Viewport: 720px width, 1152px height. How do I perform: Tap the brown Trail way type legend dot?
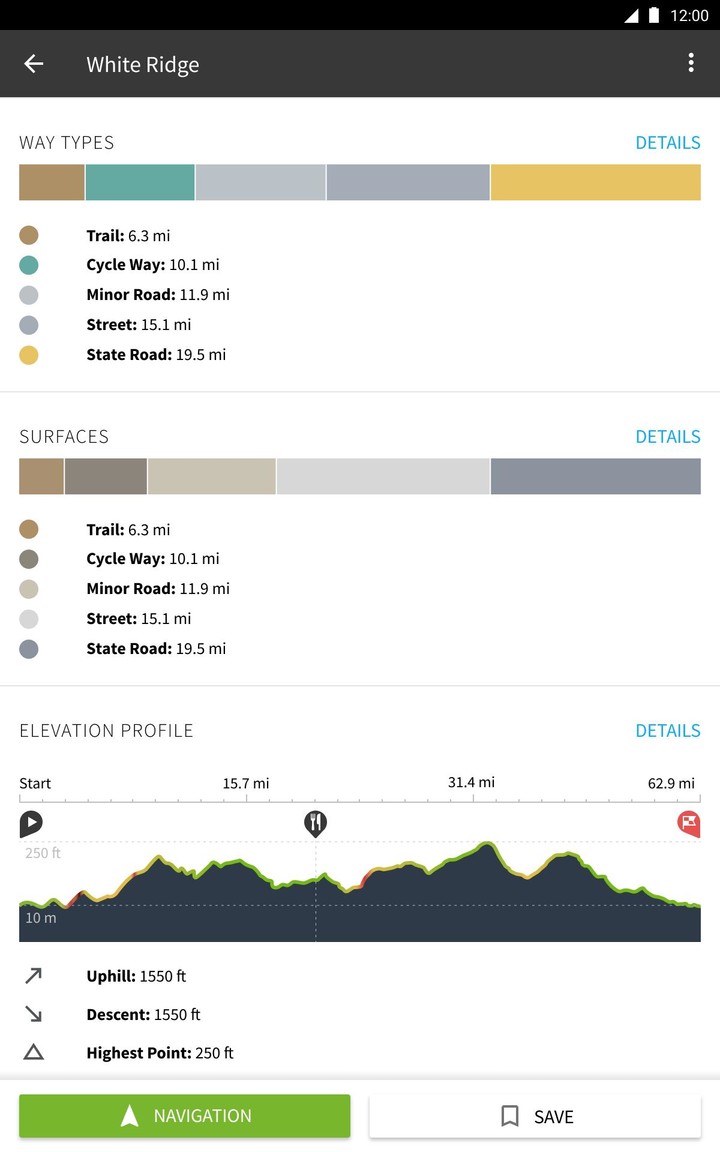(29, 236)
